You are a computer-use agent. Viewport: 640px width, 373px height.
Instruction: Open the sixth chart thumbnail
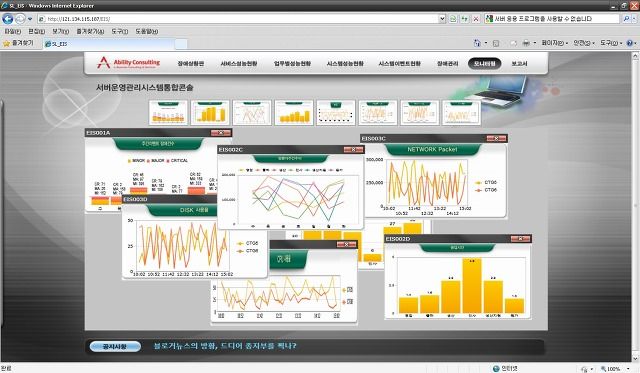click(x=378, y=112)
